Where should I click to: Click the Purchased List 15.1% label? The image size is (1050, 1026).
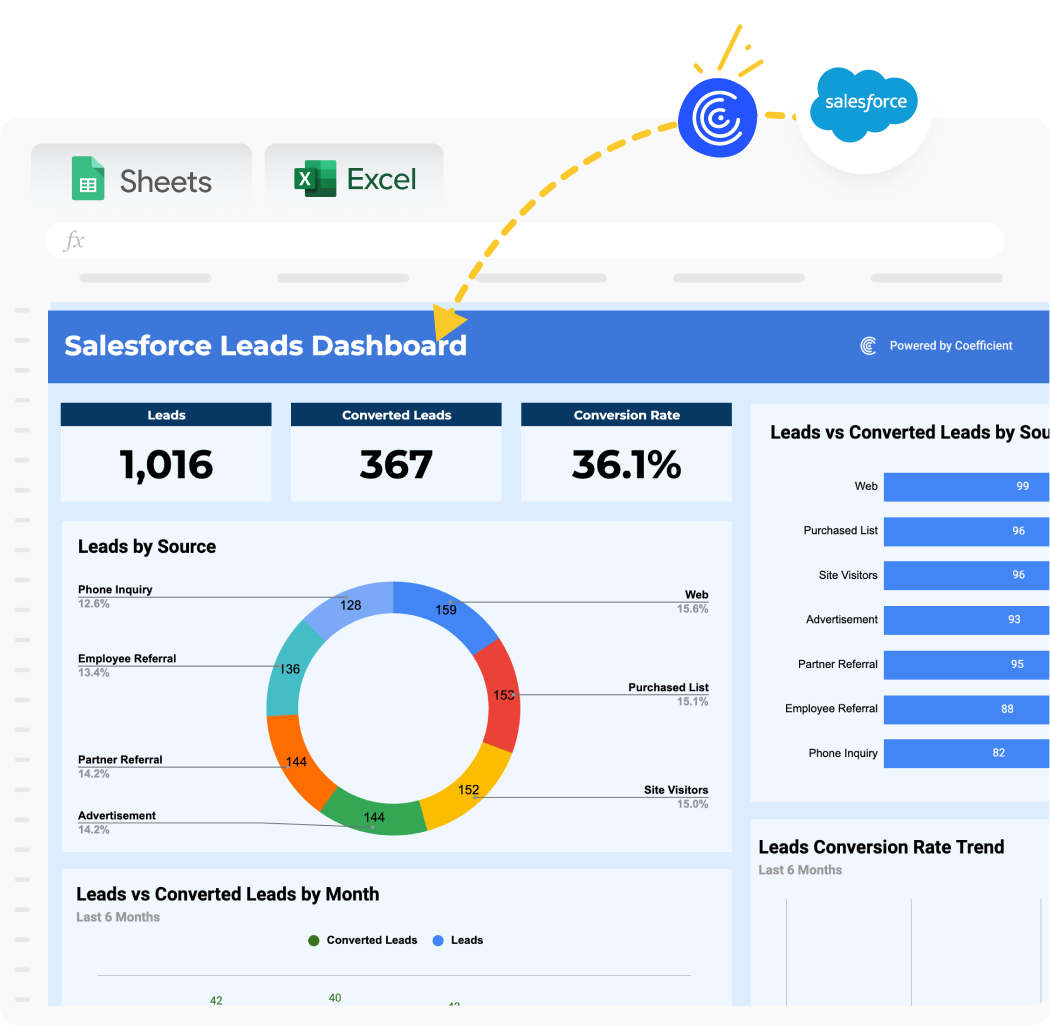(x=668, y=694)
